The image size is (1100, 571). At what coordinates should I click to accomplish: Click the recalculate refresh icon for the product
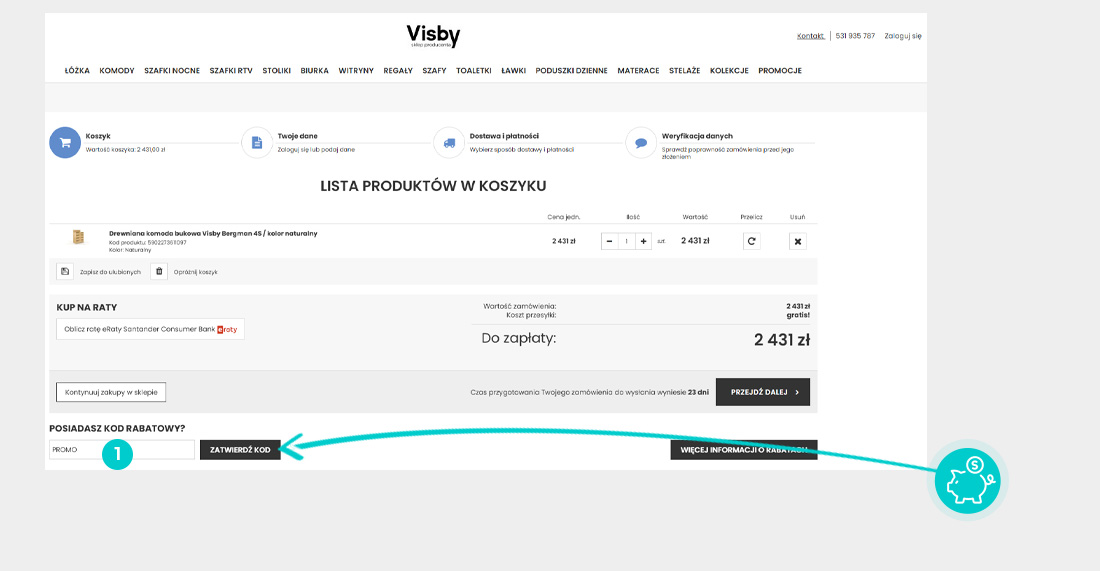(751, 241)
